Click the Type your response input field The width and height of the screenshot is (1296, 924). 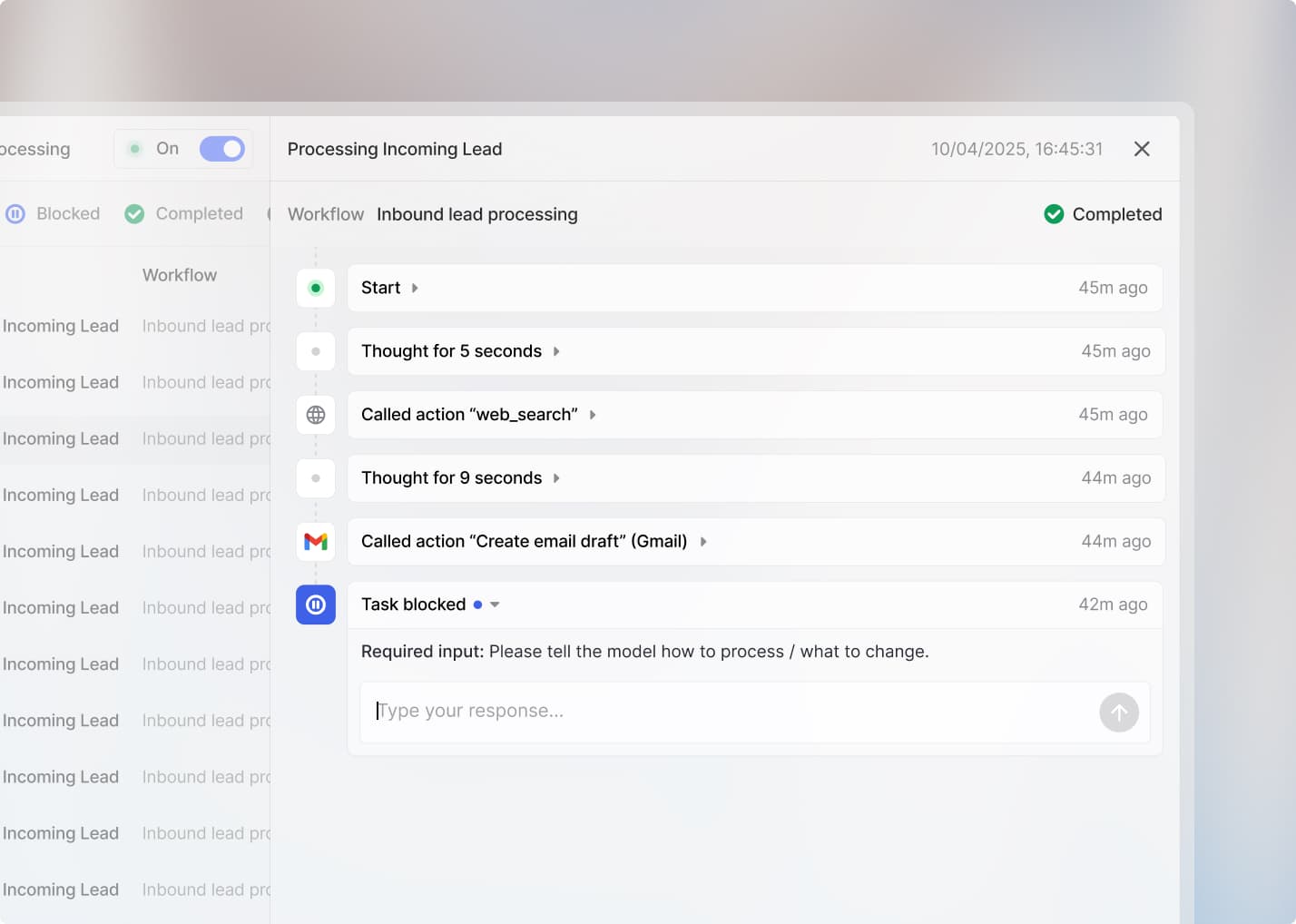tap(726, 712)
